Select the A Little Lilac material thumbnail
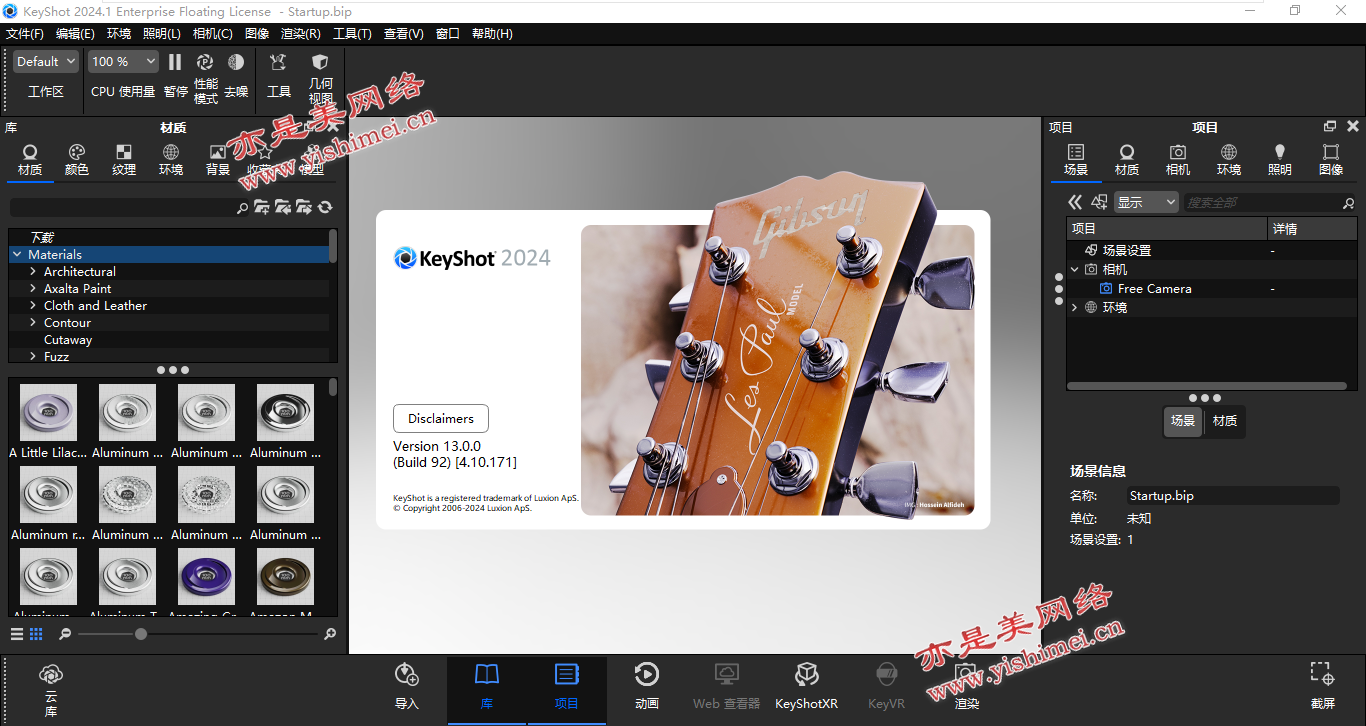This screenshot has width=1366, height=726. pyautogui.click(x=48, y=413)
